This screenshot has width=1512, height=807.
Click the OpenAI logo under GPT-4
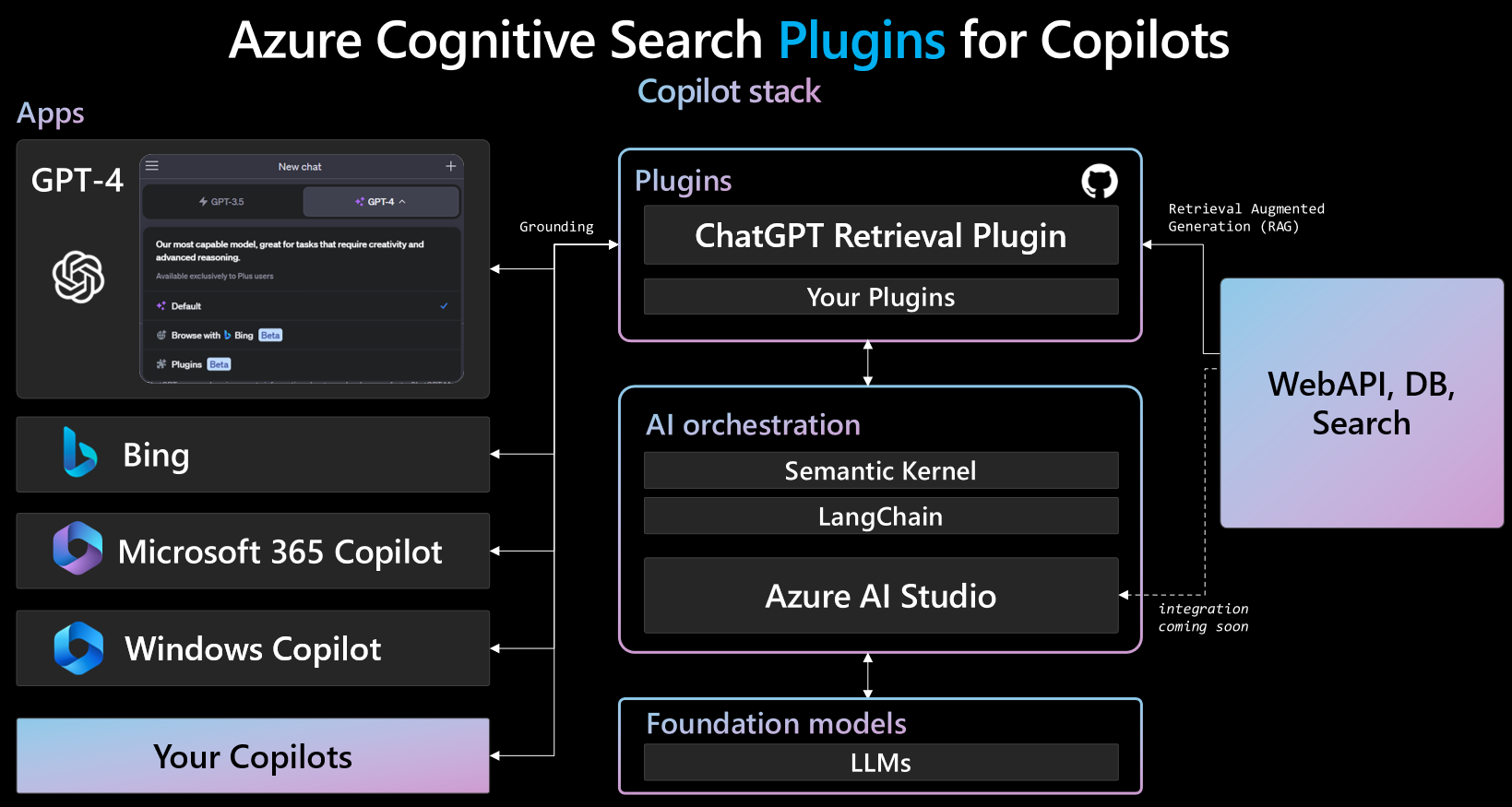(78, 277)
